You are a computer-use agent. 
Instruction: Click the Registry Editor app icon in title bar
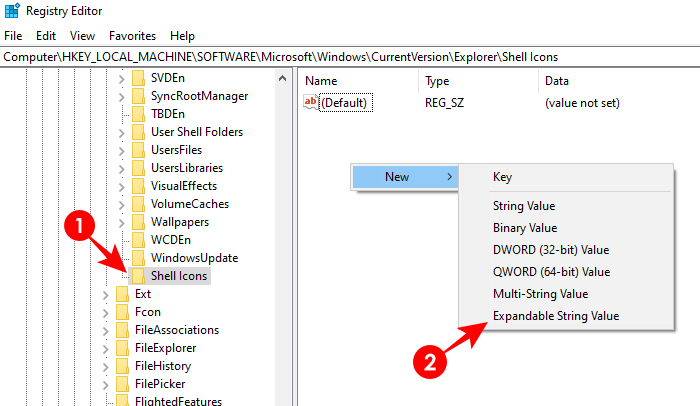11,12
